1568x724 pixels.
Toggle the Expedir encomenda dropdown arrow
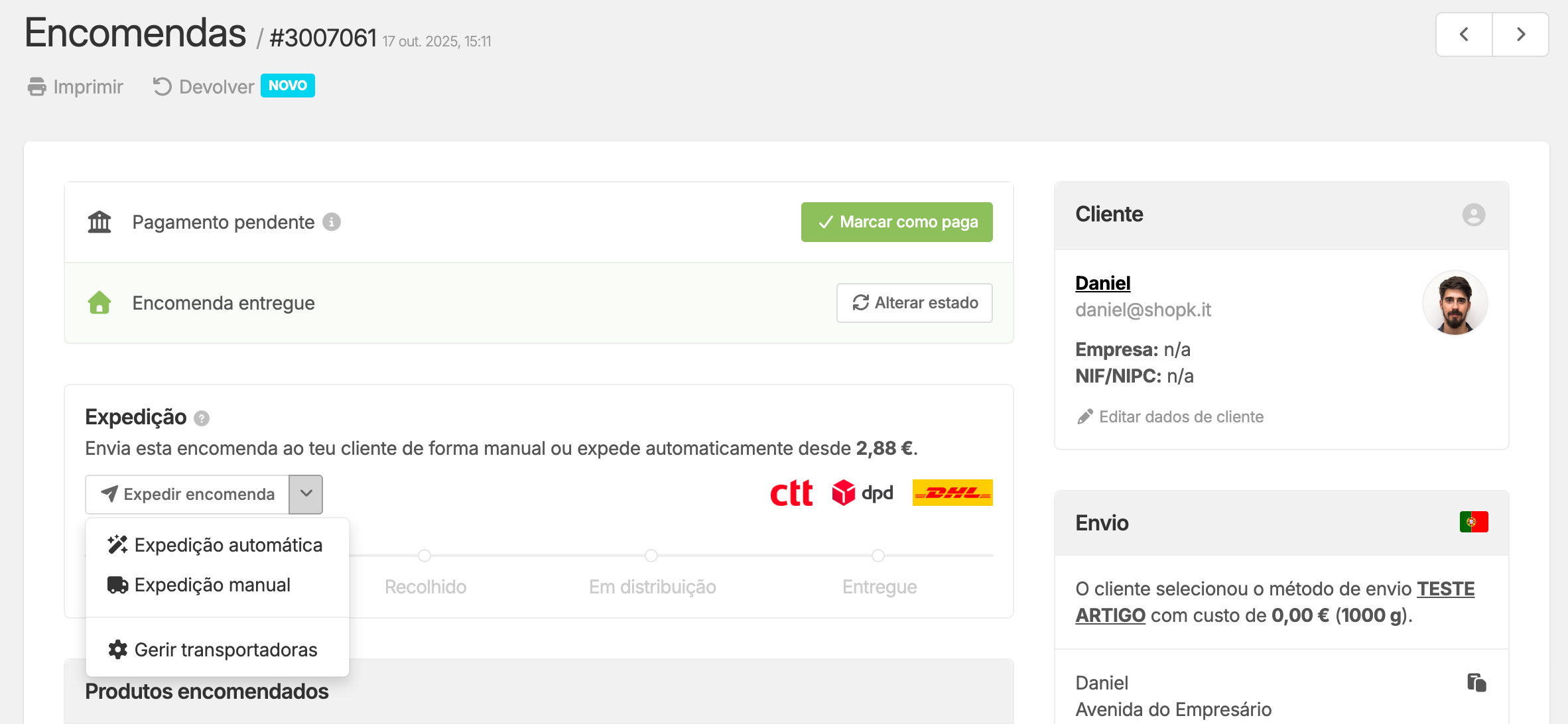click(x=306, y=494)
